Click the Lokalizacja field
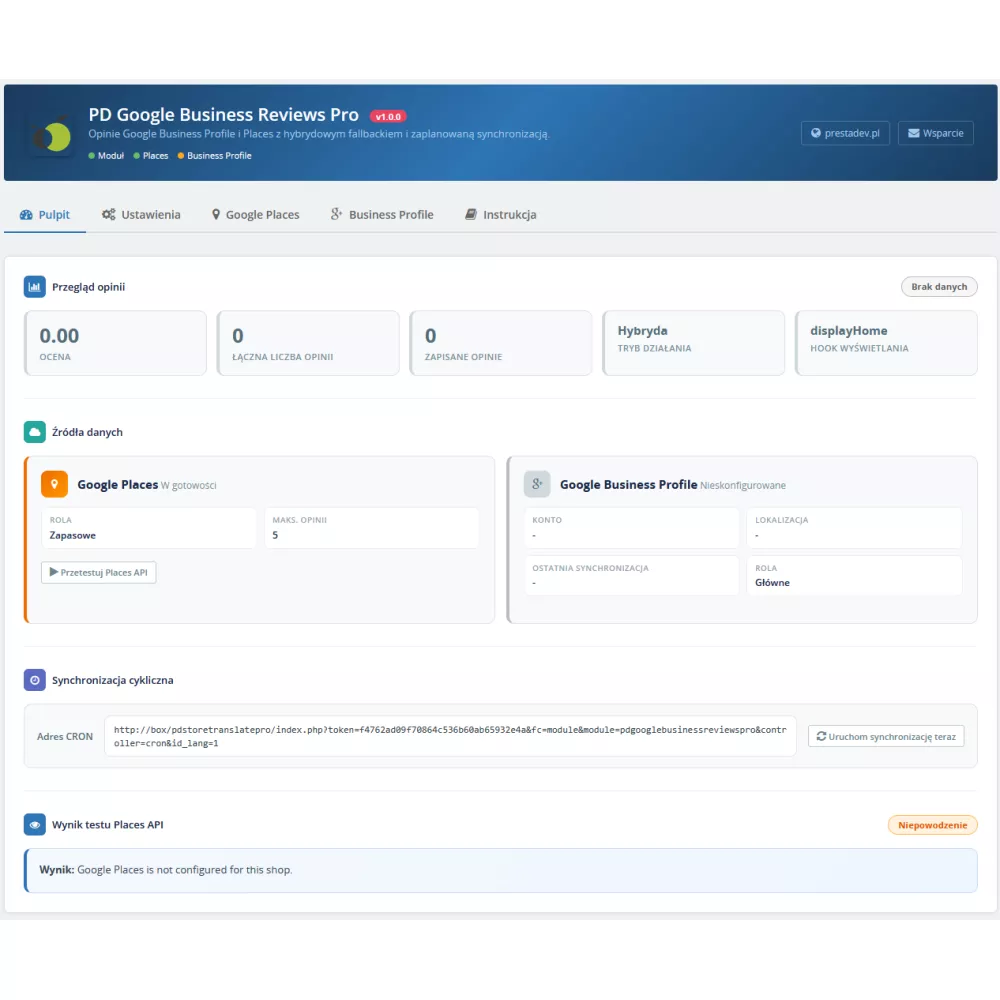The width and height of the screenshot is (1000, 1000). coord(855,528)
